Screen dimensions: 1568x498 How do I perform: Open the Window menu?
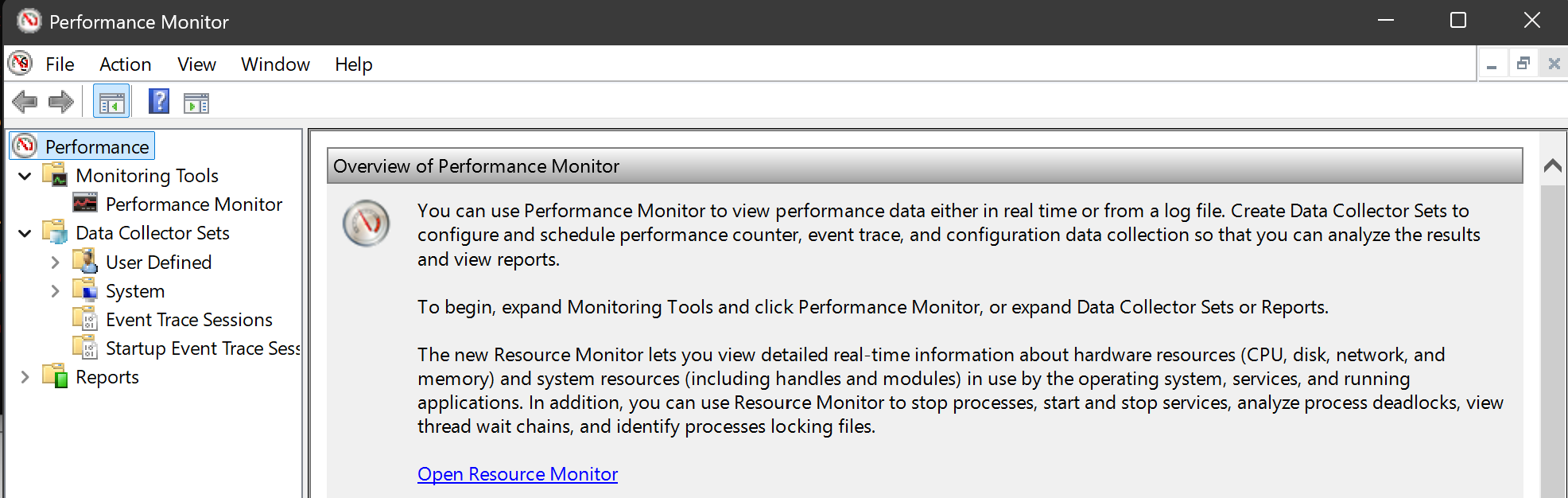(275, 64)
